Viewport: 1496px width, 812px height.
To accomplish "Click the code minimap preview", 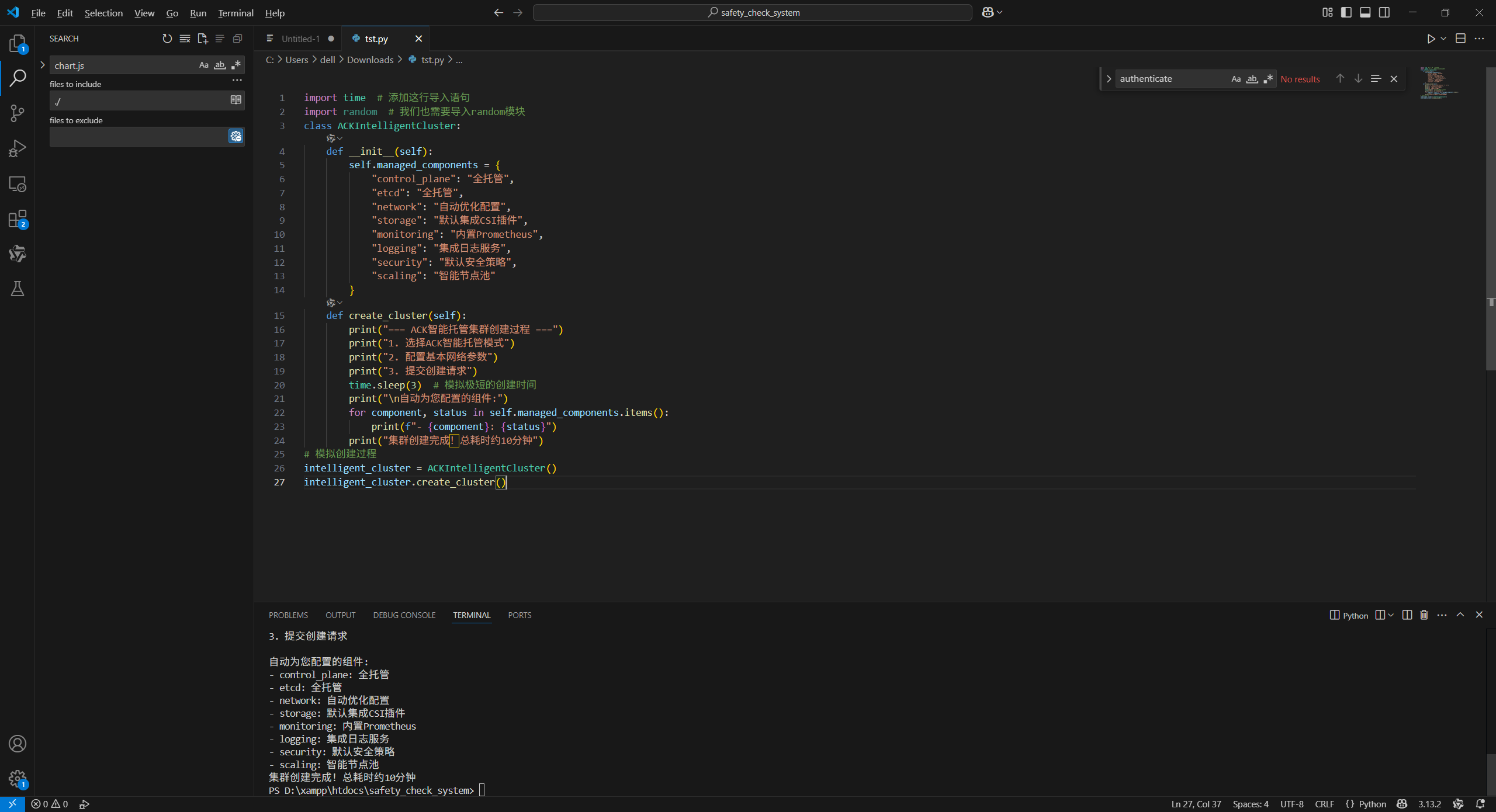I will 1439,83.
